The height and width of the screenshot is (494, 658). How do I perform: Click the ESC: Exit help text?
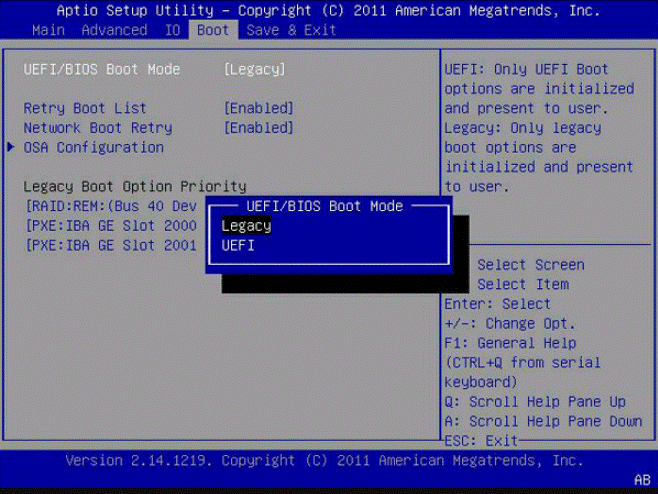(481, 441)
